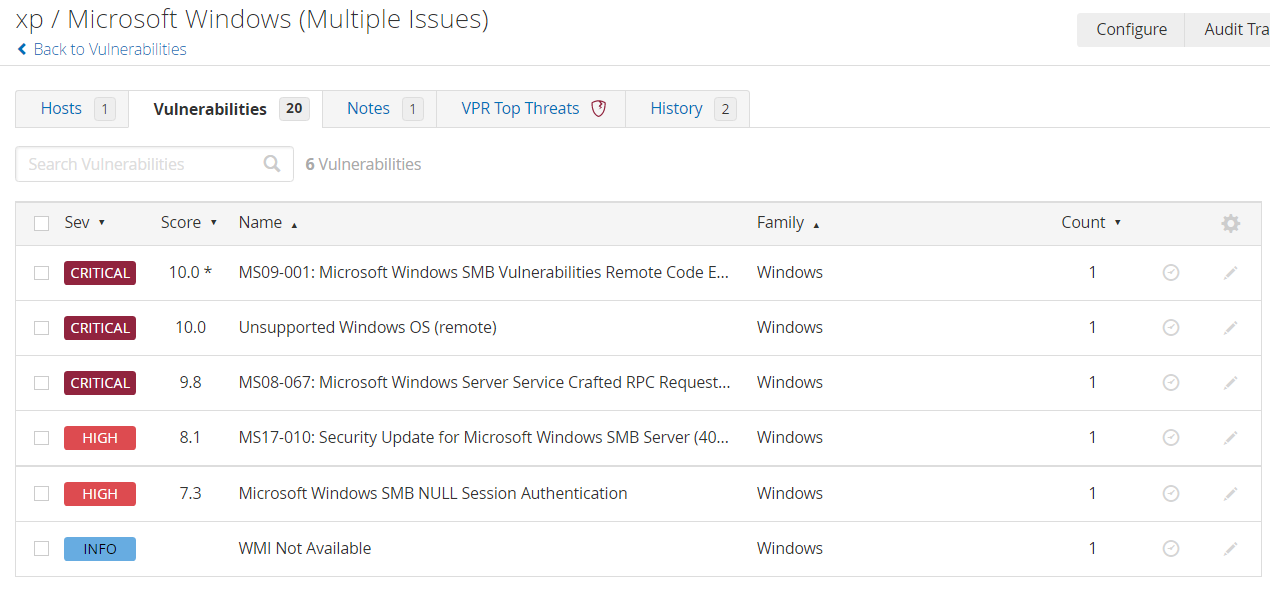This screenshot has height=616, width=1270.
Task: Tick the checkbox for MS09-001 vulnerability
Action: 41,273
